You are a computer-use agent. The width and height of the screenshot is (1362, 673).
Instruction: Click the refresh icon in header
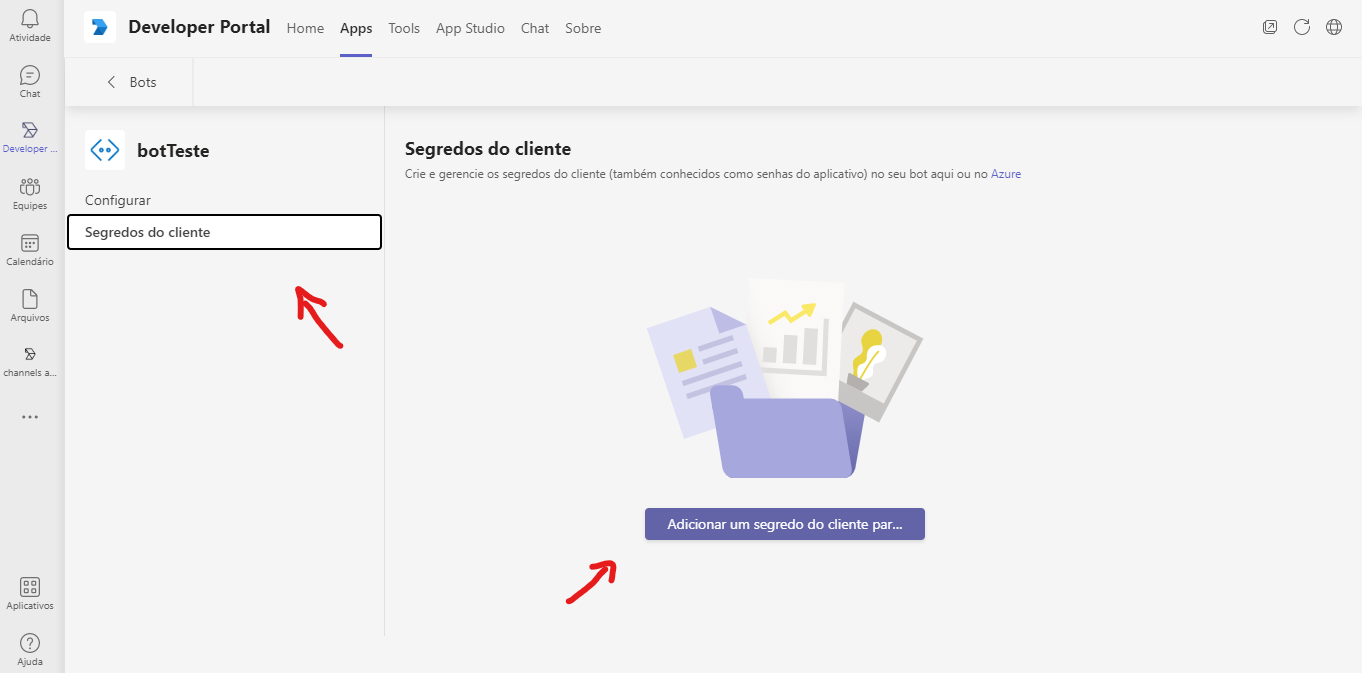pyautogui.click(x=1302, y=28)
